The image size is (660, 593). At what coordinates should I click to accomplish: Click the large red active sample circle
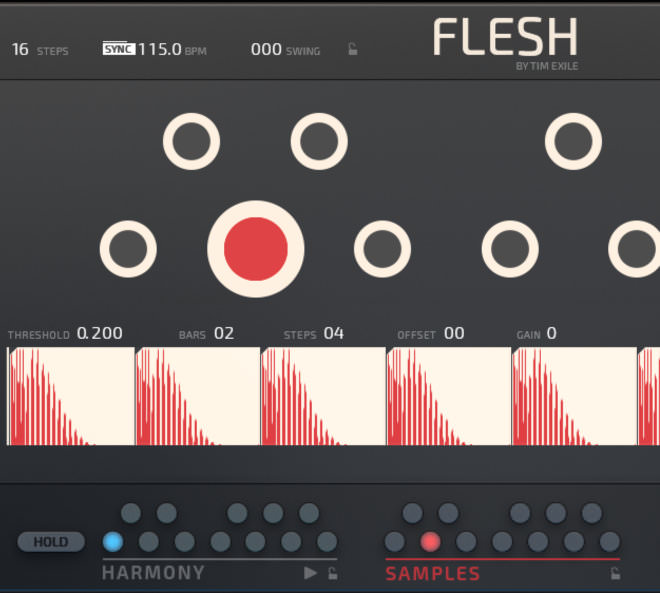(256, 249)
